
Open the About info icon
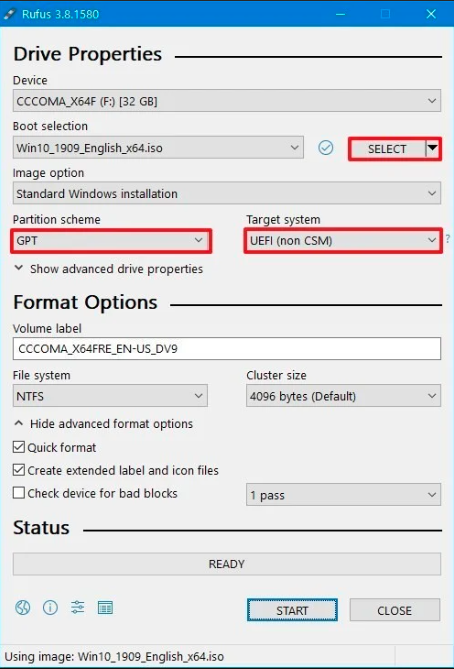pyautogui.click(x=50, y=607)
